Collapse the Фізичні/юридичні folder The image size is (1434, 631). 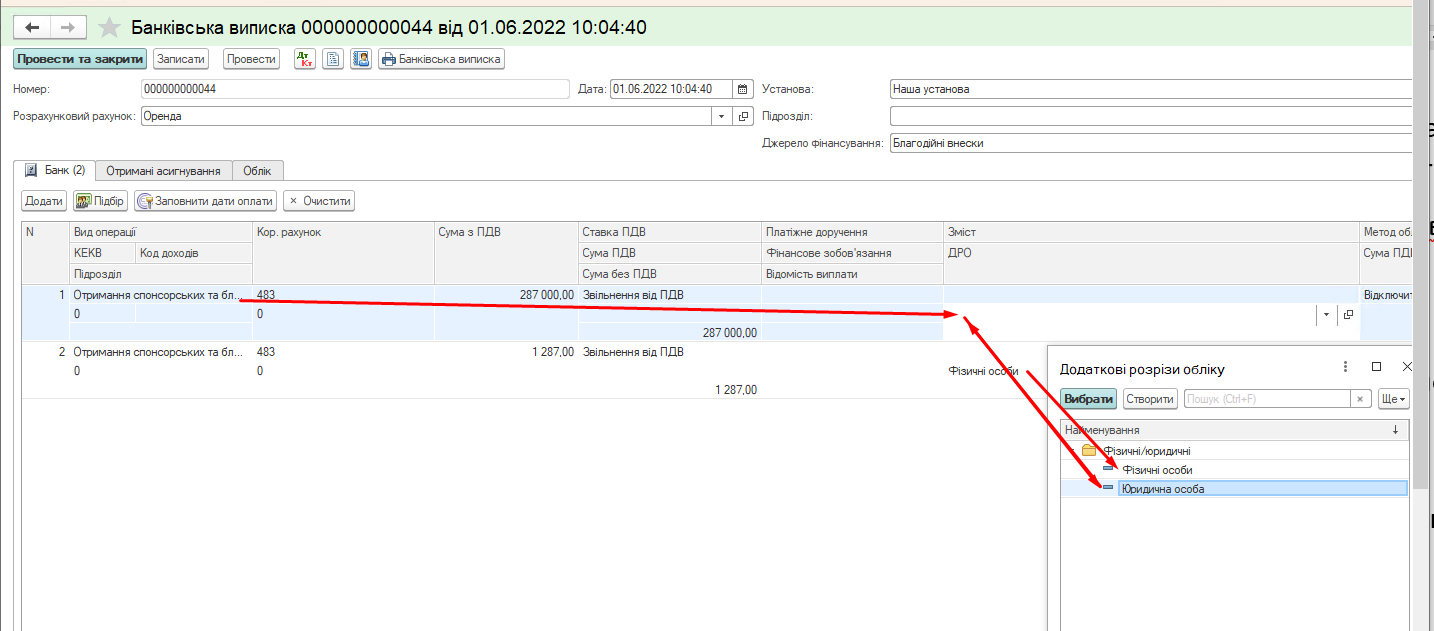point(1072,451)
